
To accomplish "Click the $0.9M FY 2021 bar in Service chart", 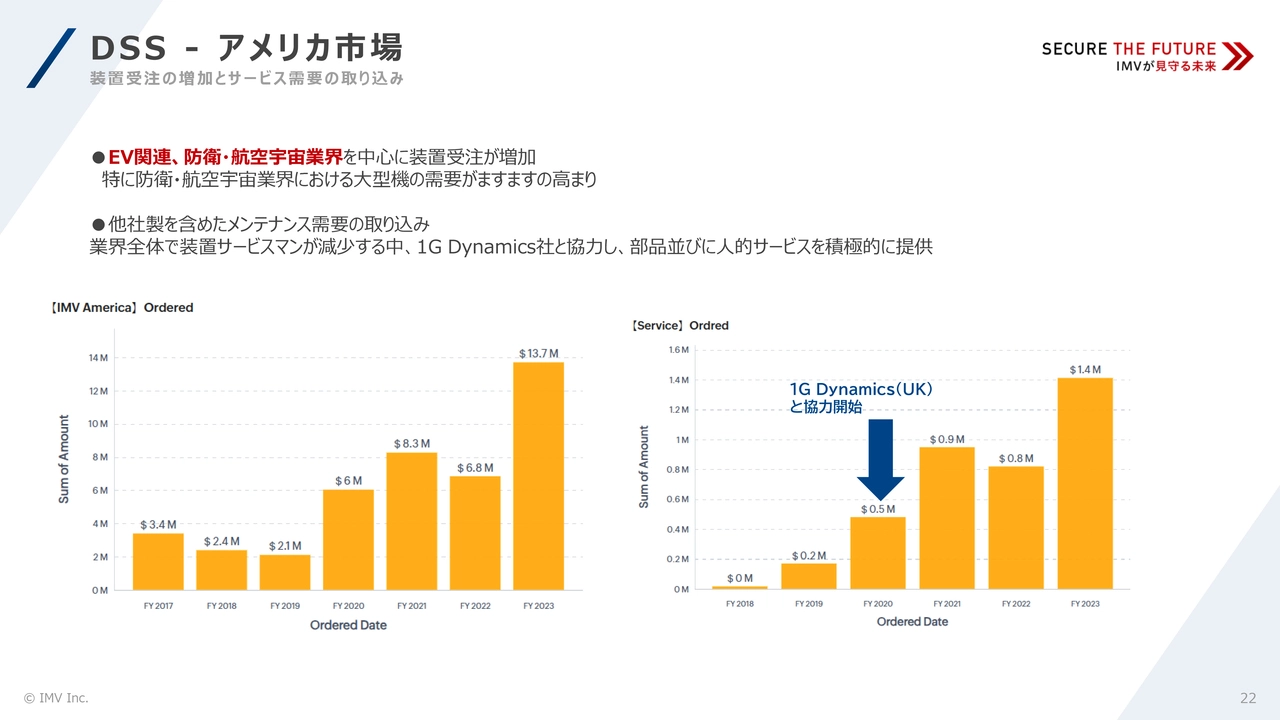I will 947,518.
